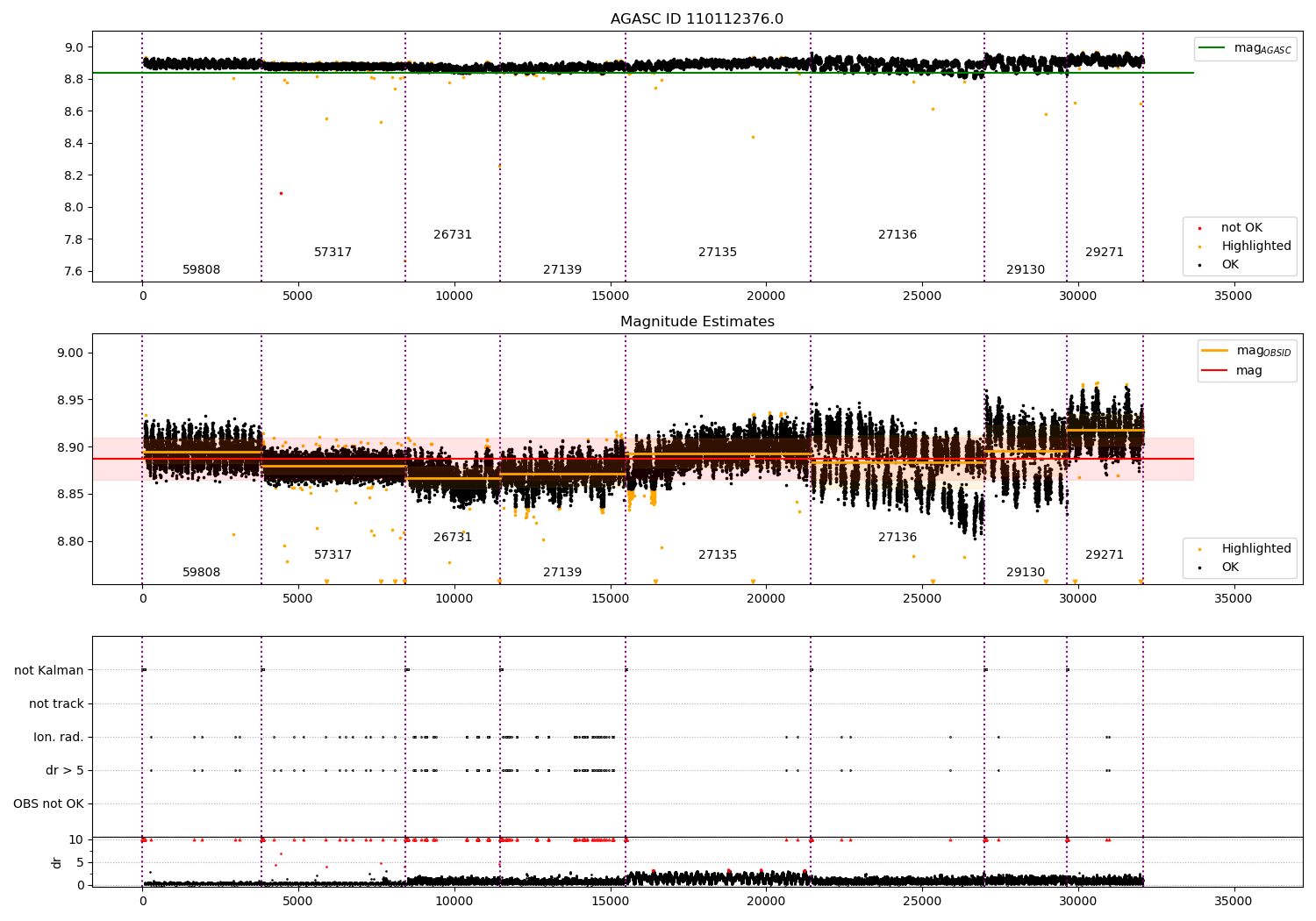Click the 9.00 y-tick in Magnitude Estimates
The image size is (1316, 921).
coord(70,353)
